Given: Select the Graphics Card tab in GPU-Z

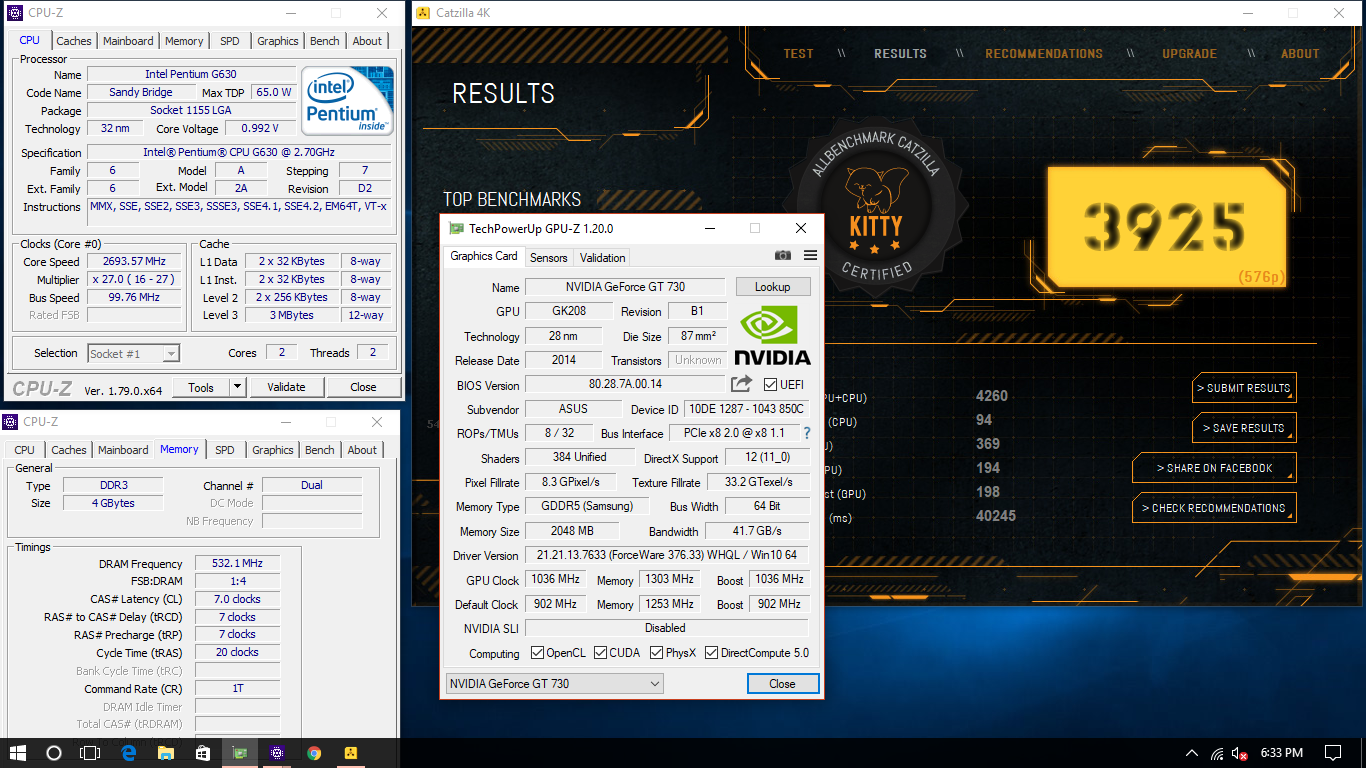Looking at the screenshot, I should [x=484, y=256].
